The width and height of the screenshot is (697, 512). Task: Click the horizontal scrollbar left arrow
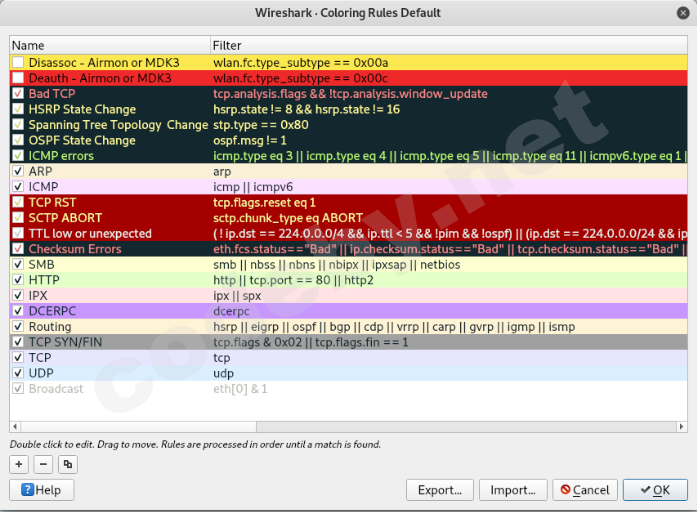[x=15, y=427]
